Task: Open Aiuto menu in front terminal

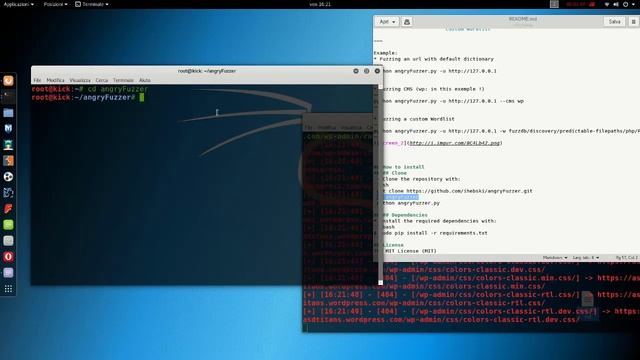Action: [x=144, y=80]
